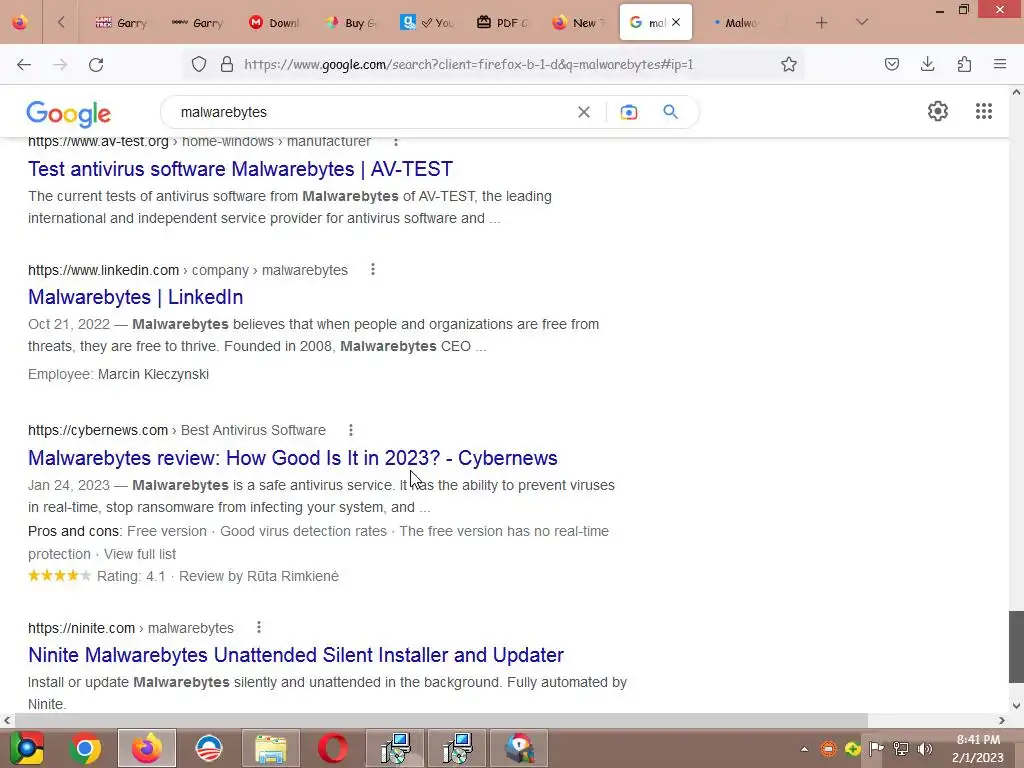
Task: Switch to the first Garry tab
Action: (121, 23)
